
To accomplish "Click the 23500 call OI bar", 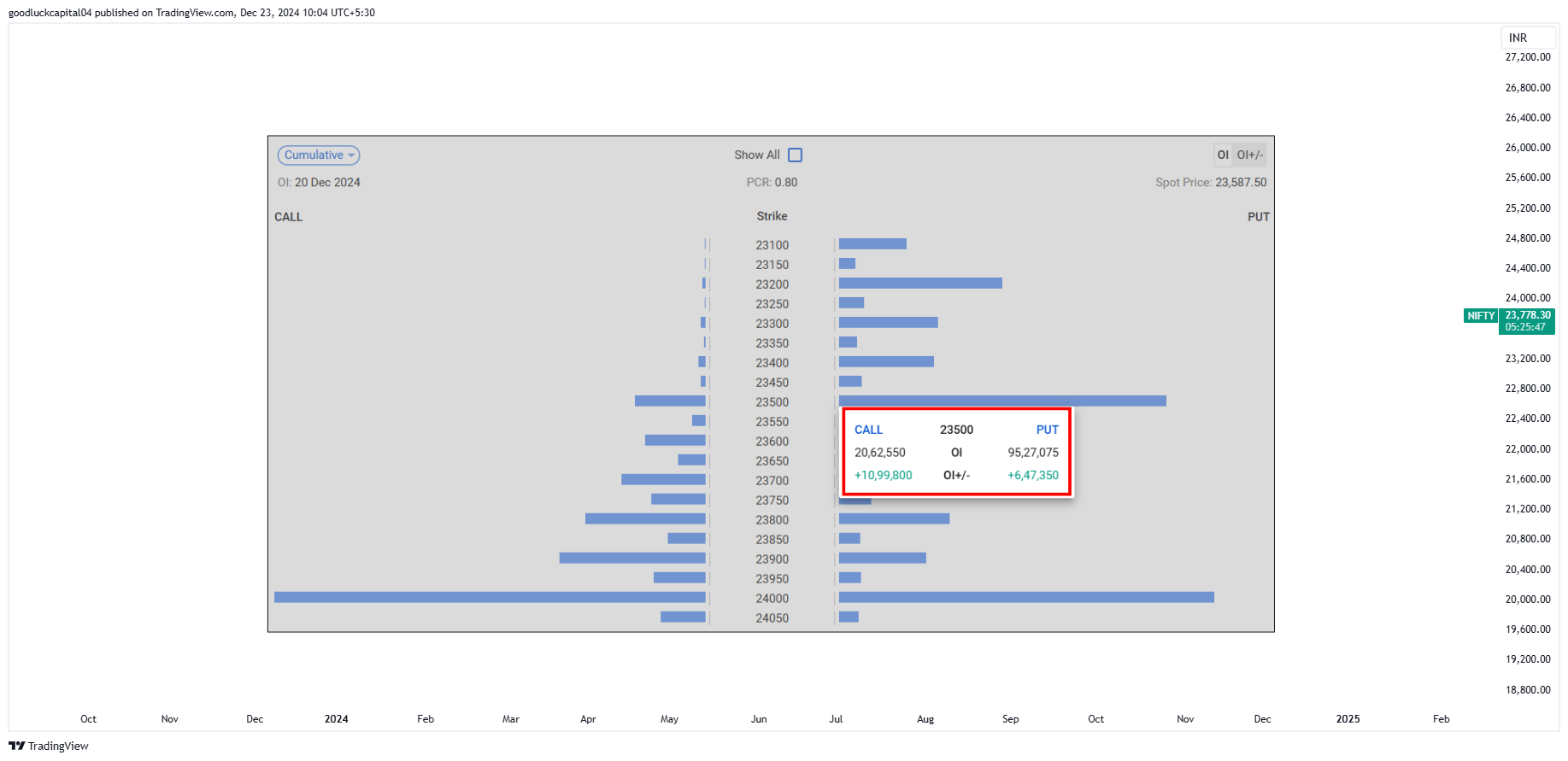I will tap(670, 401).
